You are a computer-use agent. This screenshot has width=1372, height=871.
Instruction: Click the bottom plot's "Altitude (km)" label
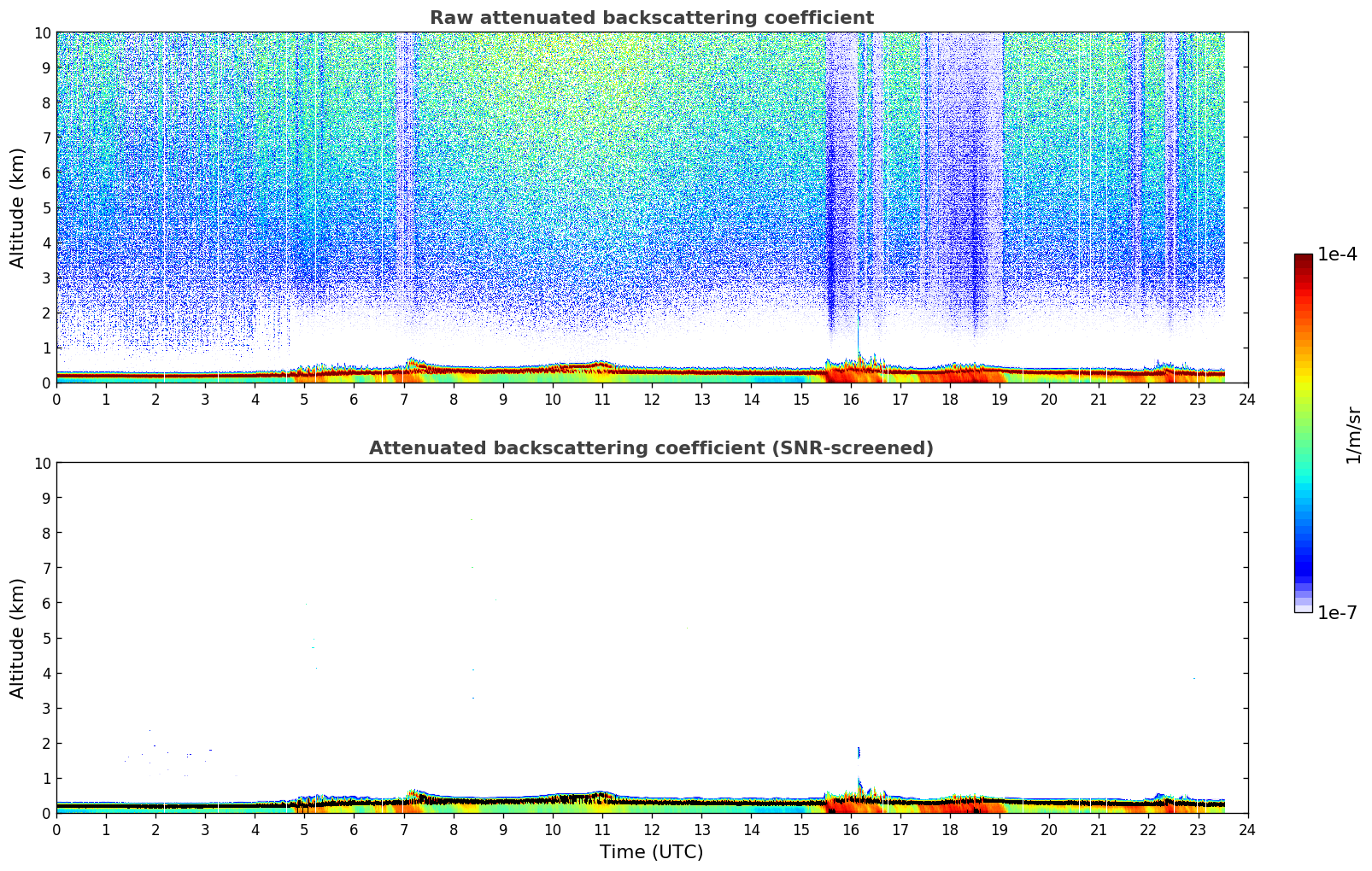pyautogui.click(x=18, y=638)
